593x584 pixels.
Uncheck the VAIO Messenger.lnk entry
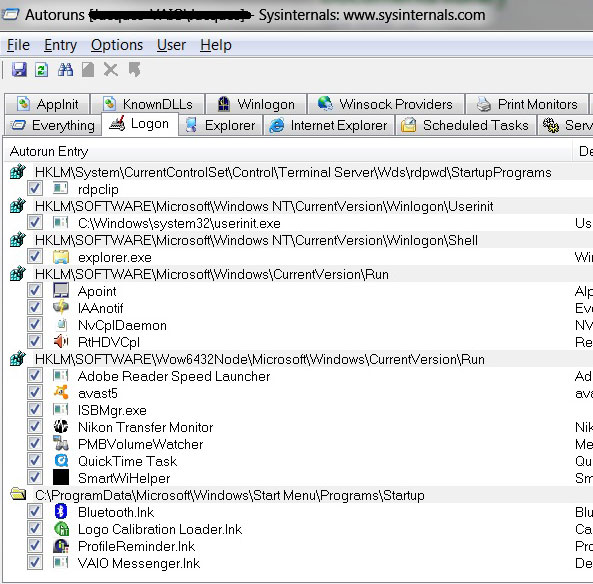(x=35, y=562)
